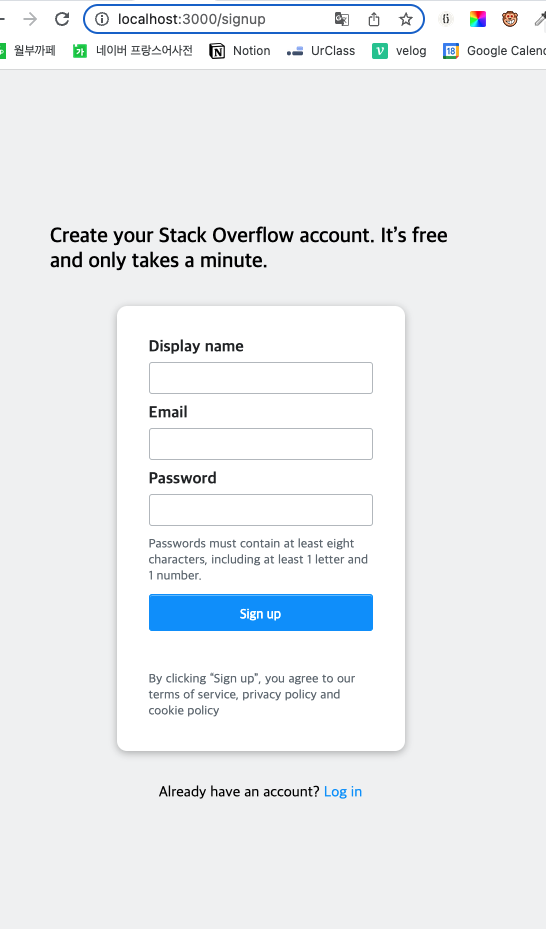Click the blue Sign up button

pyautogui.click(x=261, y=613)
